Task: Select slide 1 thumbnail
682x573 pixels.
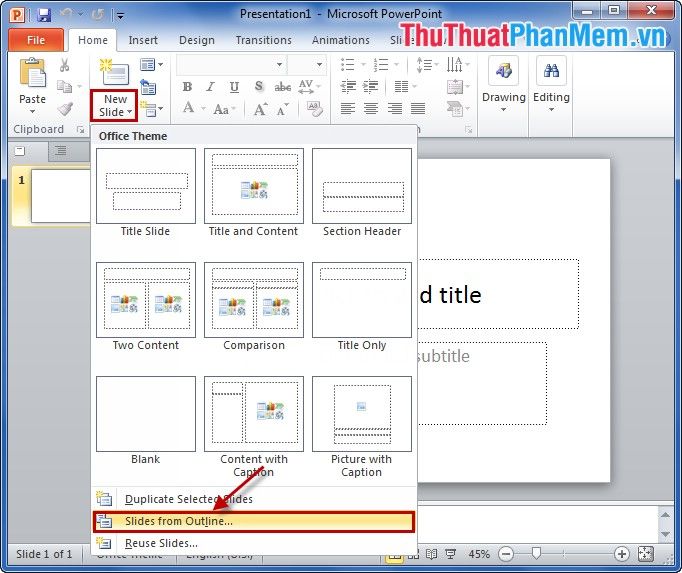Action: pyautogui.click(x=60, y=196)
